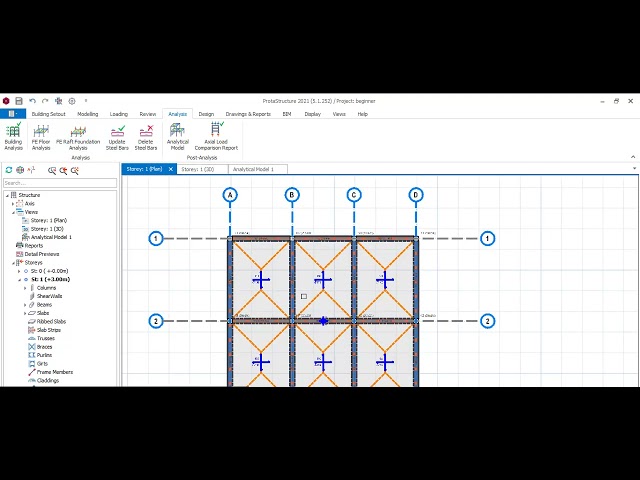
Task: Open the quick access toolbar customize arrow
Action: point(86,101)
